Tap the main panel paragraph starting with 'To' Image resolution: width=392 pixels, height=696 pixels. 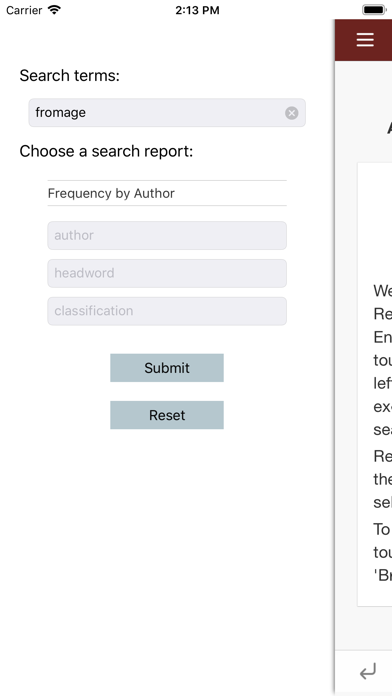click(x=383, y=552)
